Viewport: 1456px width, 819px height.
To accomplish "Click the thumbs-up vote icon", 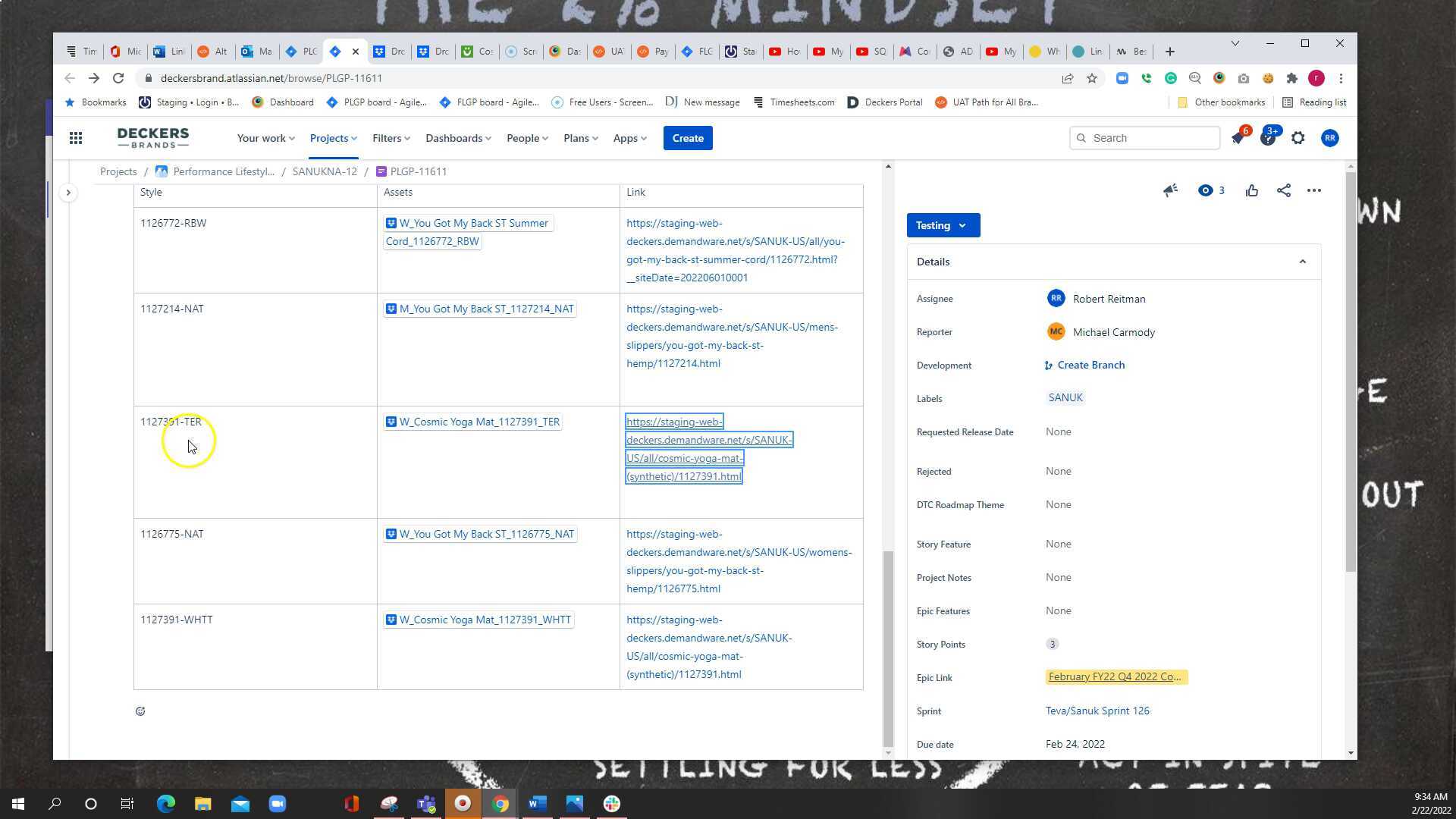I will coord(1252,190).
